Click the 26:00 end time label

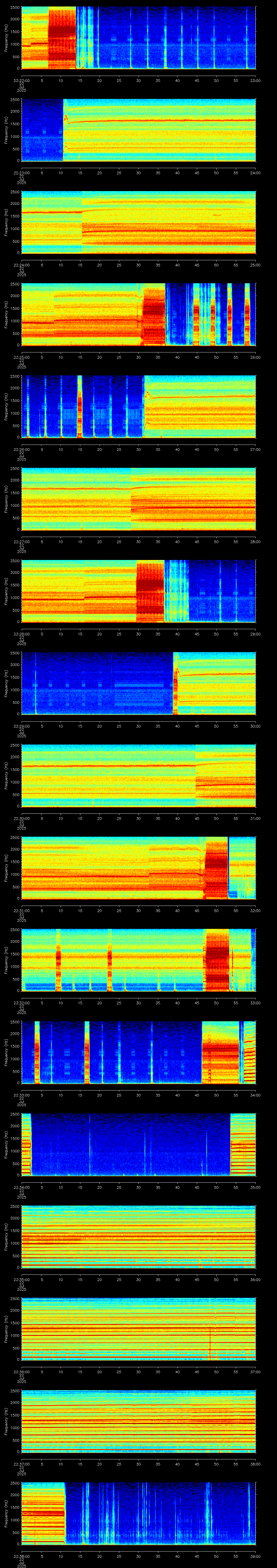[255, 357]
